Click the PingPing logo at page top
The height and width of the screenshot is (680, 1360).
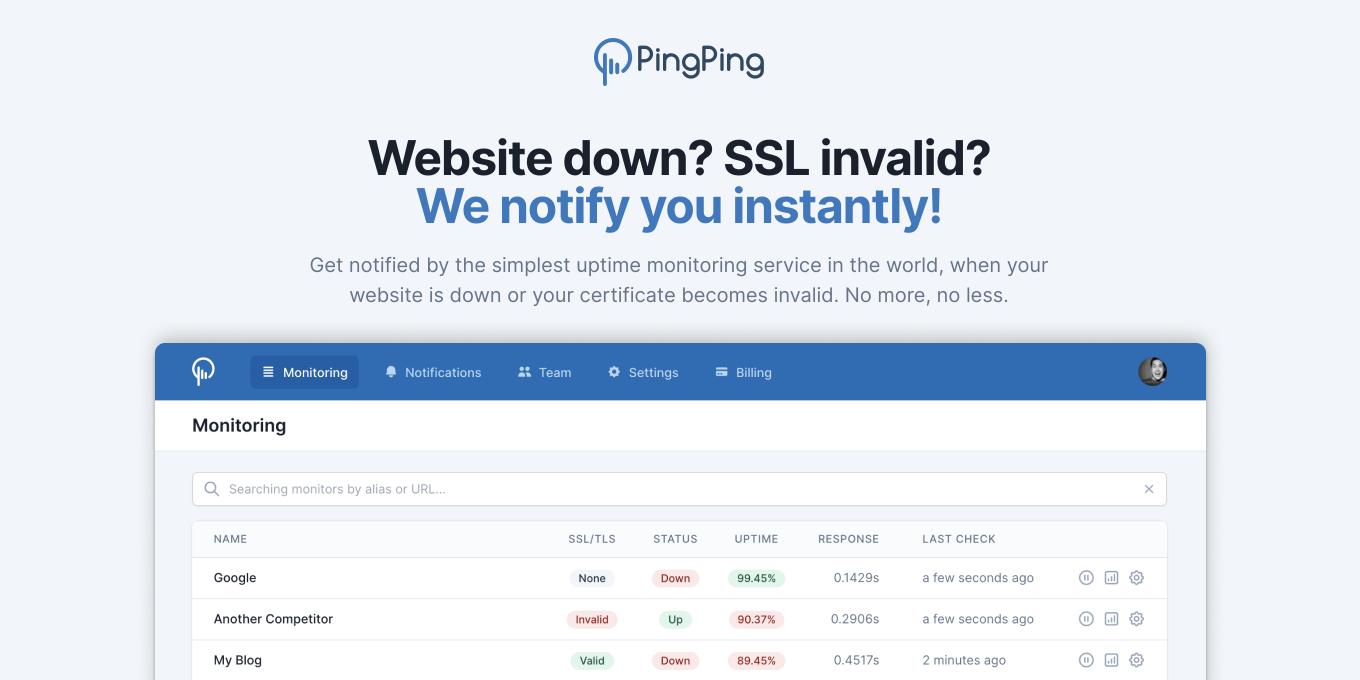tap(679, 61)
